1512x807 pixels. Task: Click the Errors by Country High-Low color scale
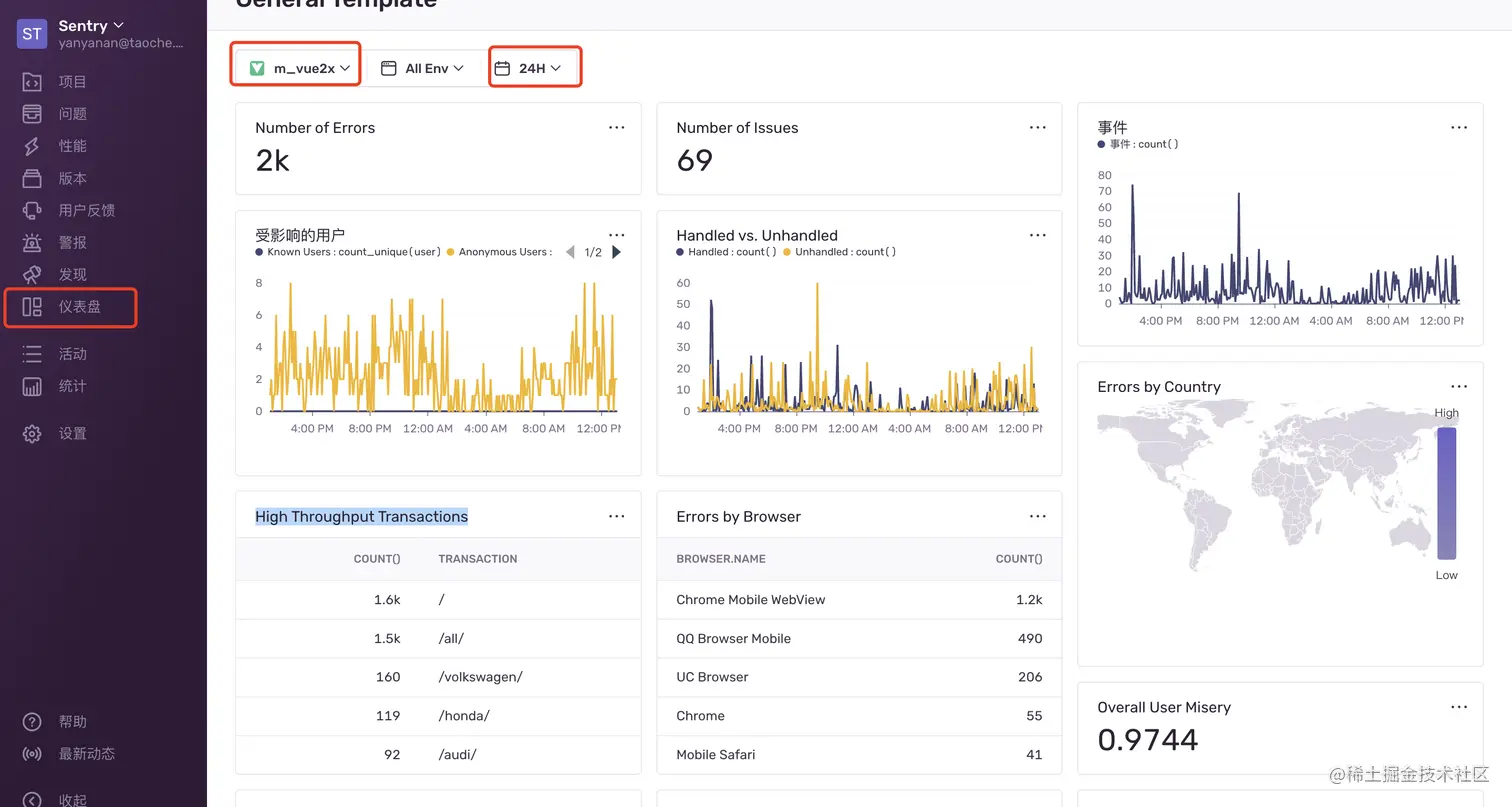(x=1446, y=493)
